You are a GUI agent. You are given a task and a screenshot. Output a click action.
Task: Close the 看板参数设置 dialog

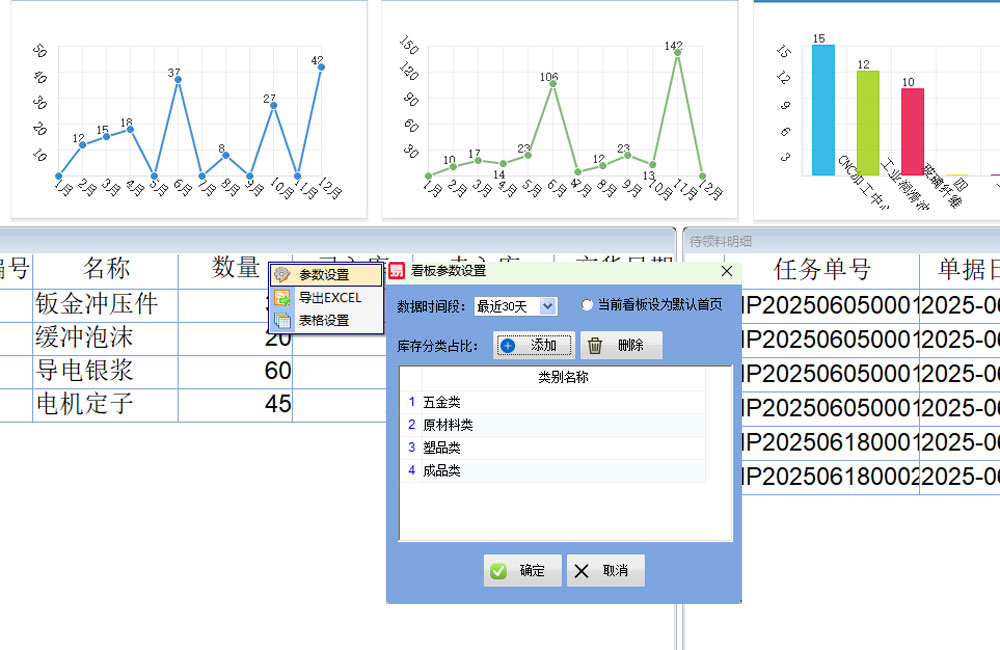[727, 271]
